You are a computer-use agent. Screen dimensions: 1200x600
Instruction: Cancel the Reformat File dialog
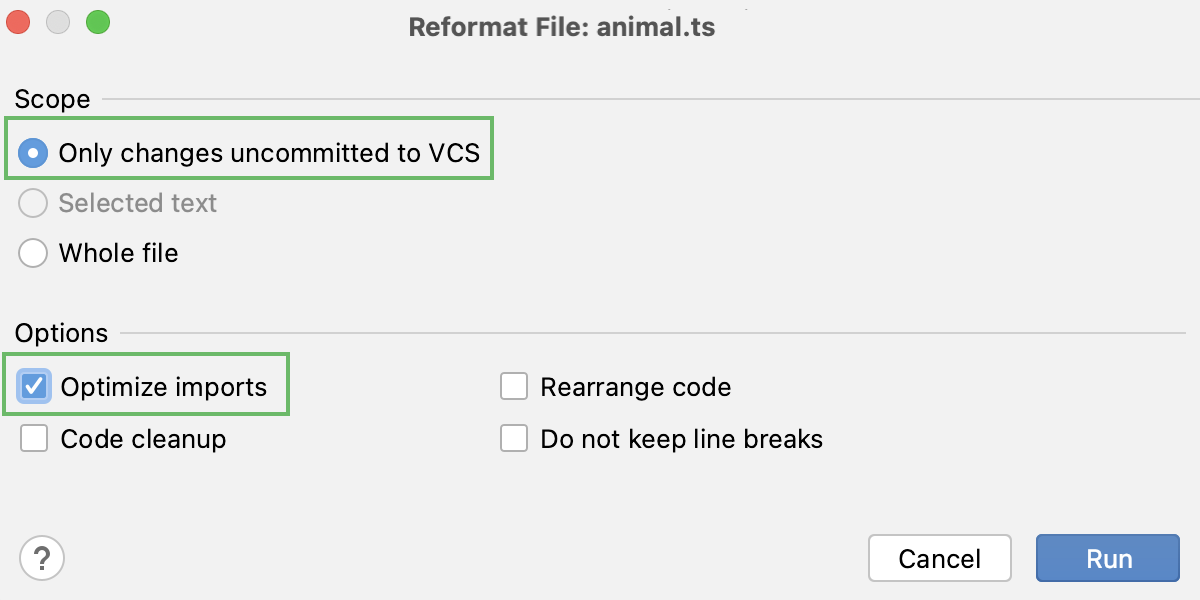point(939,558)
